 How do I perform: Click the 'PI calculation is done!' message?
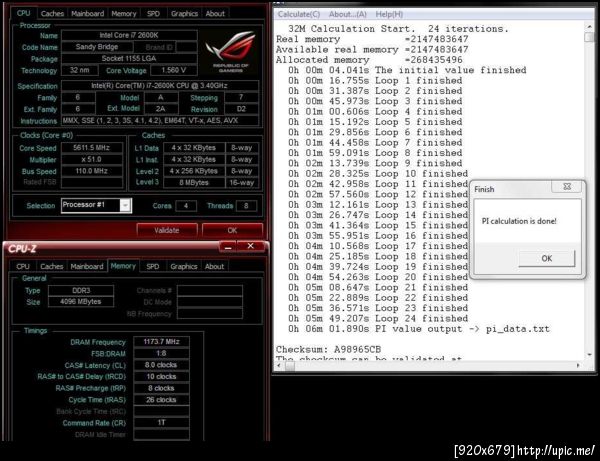519,221
